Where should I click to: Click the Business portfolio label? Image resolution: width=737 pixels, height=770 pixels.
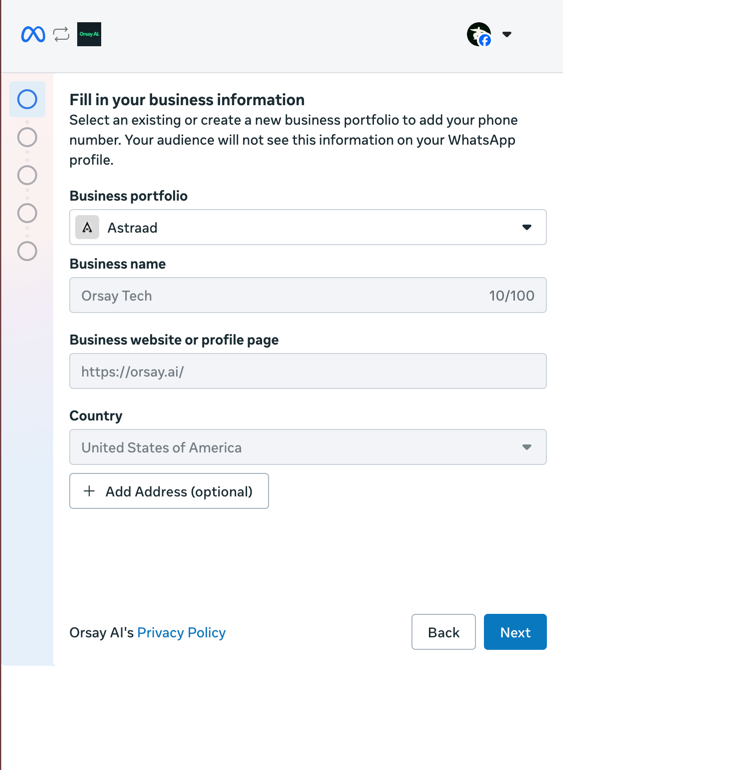pyautogui.click(x=128, y=196)
